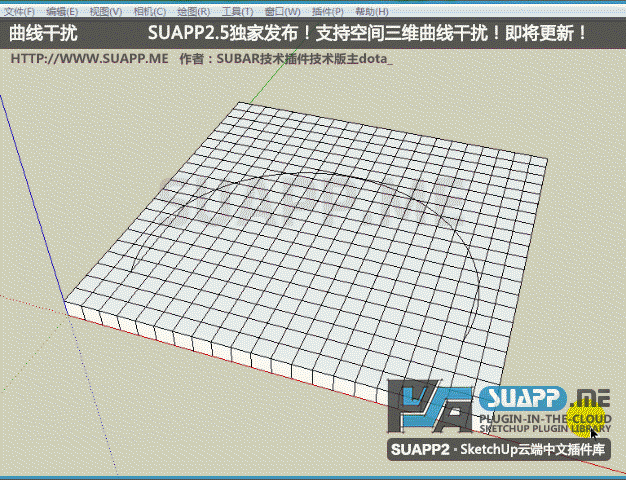Open the 窗口(W) menu
The image size is (626, 480).
tap(283, 12)
